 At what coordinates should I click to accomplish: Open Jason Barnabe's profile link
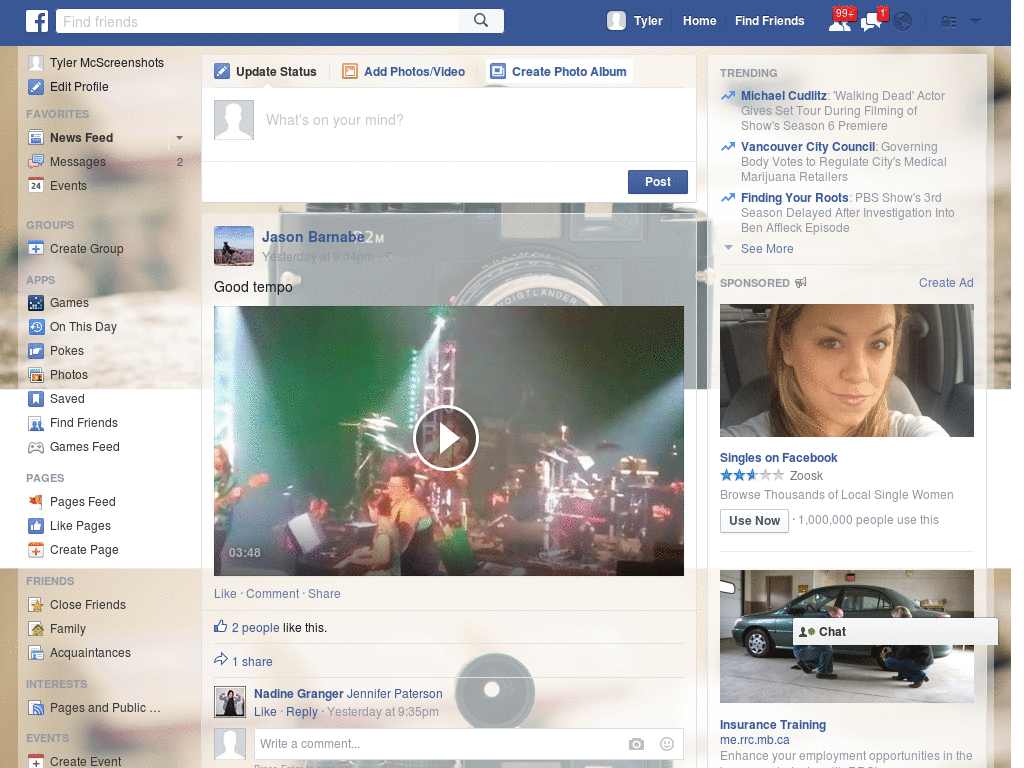click(x=313, y=237)
